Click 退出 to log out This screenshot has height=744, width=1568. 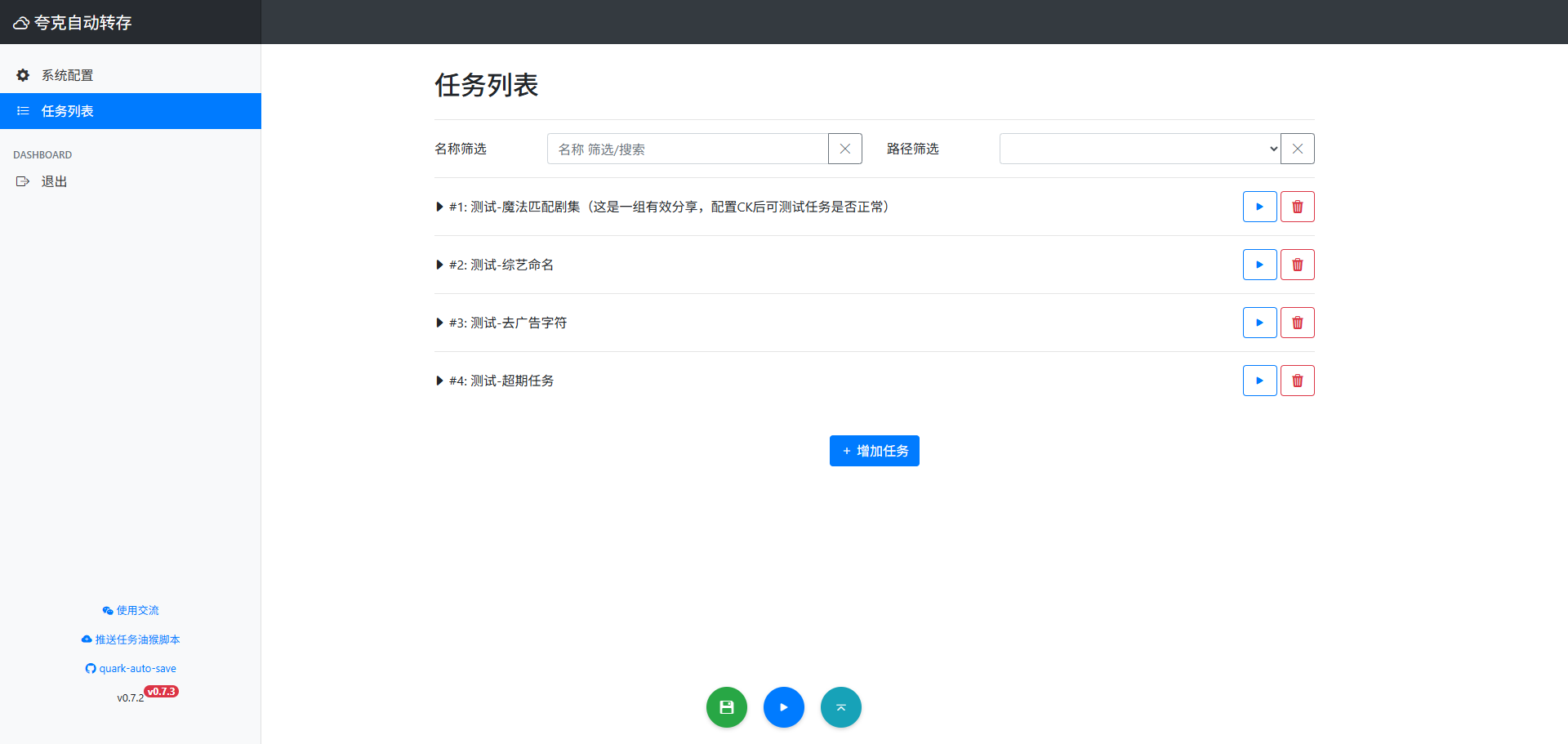pyautogui.click(x=54, y=181)
